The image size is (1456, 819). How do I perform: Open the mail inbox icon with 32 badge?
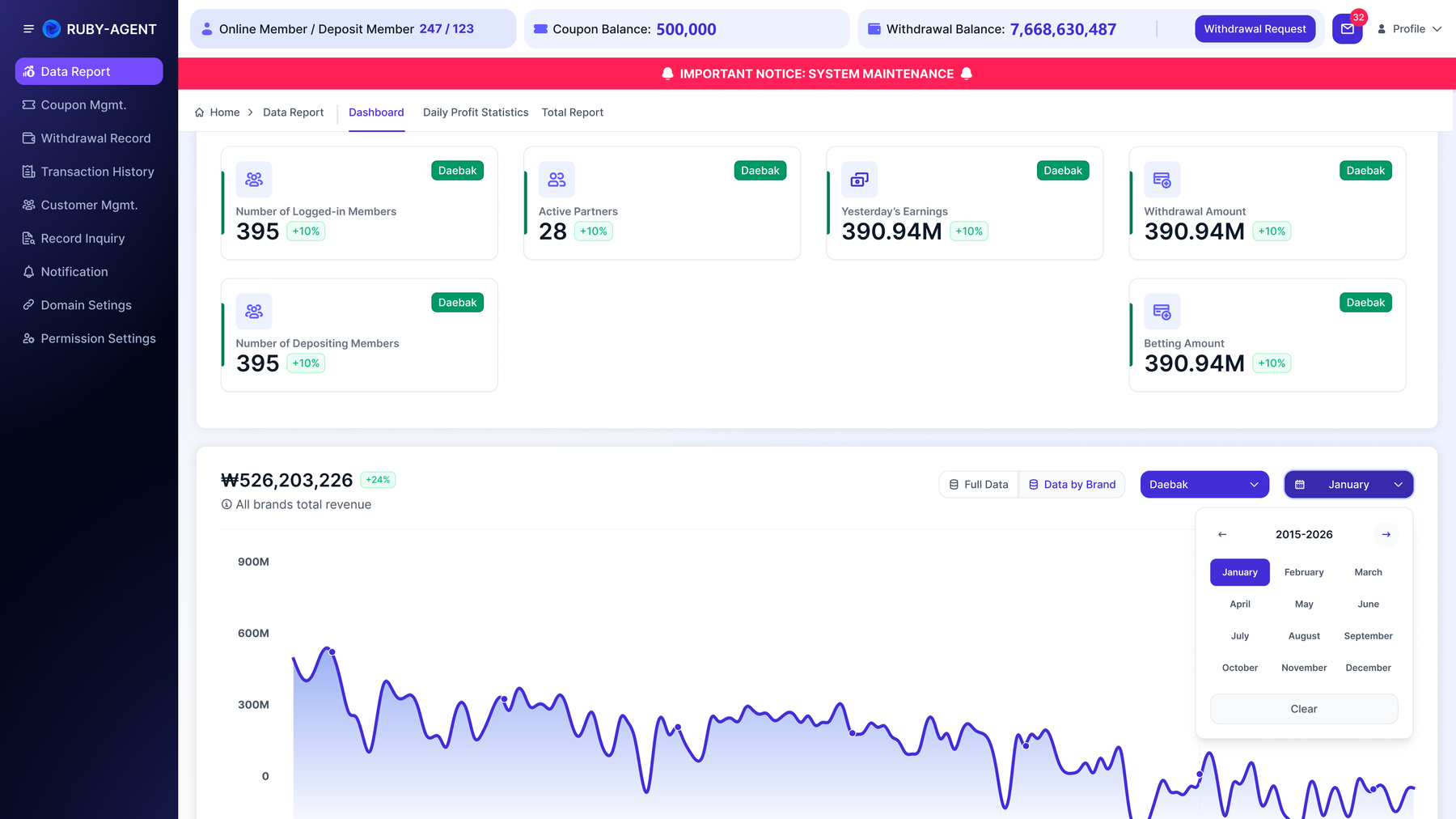point(1348,29)
